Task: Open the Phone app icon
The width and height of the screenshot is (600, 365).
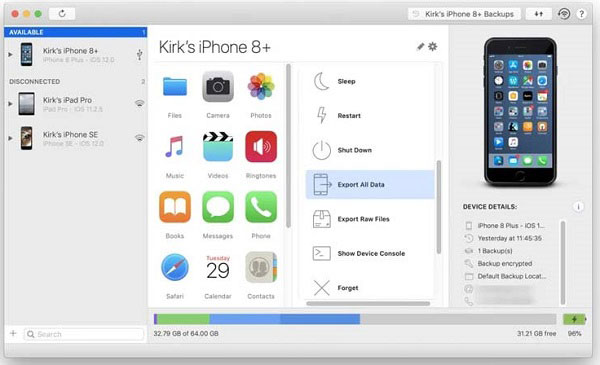Action: pos(261,207)
